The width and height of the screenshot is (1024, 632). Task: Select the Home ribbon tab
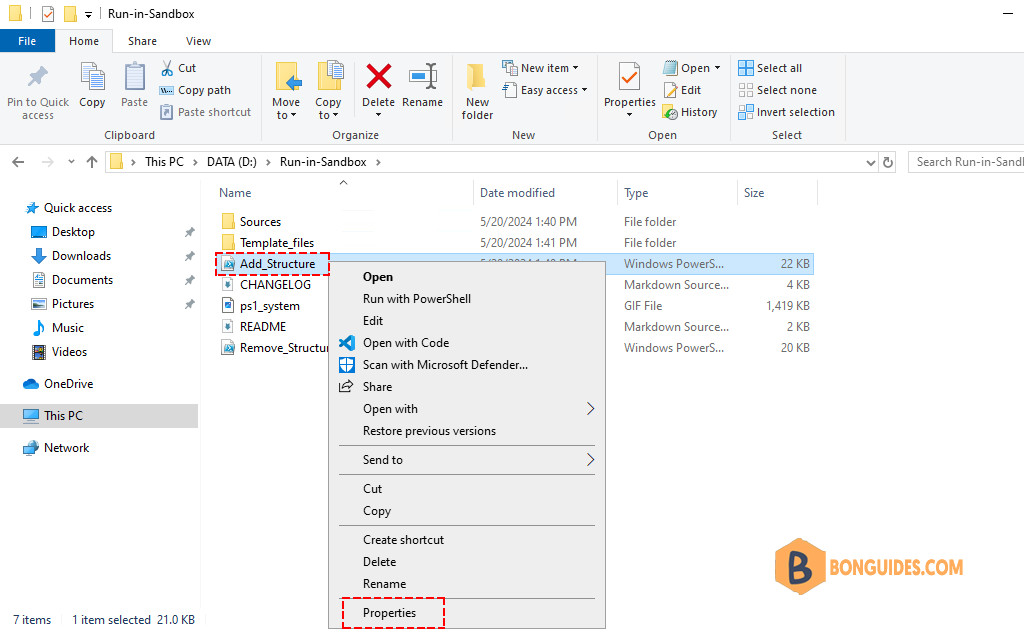click(x=84, y=41)
